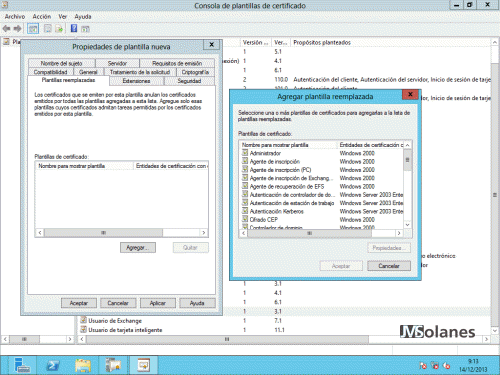Click Nombre para mostrar plantilla header in Agregar dialog
500x375 pixels.
coord(289,145)
